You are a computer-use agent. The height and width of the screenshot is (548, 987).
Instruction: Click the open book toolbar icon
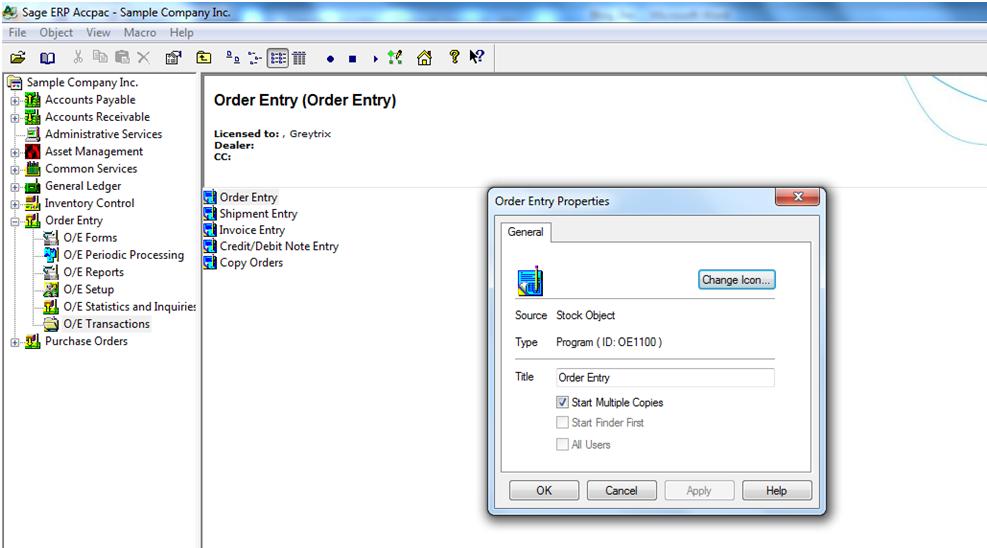pyautogui.click(x=47, y=58)
